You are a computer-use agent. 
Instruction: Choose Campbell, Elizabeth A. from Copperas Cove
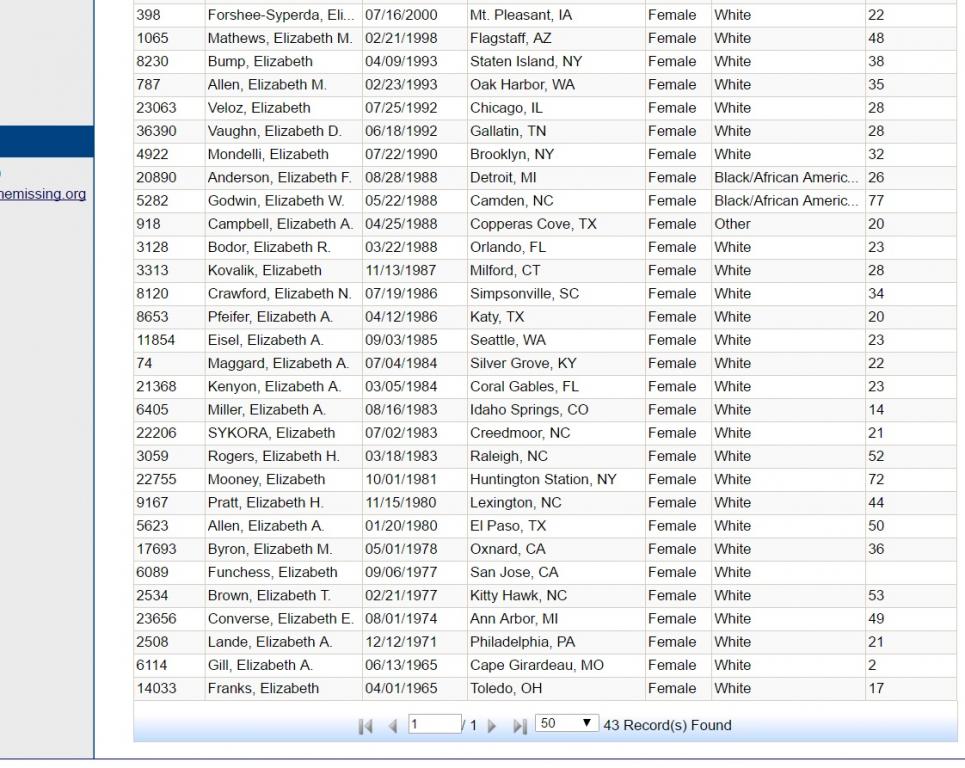coord(280,224)
